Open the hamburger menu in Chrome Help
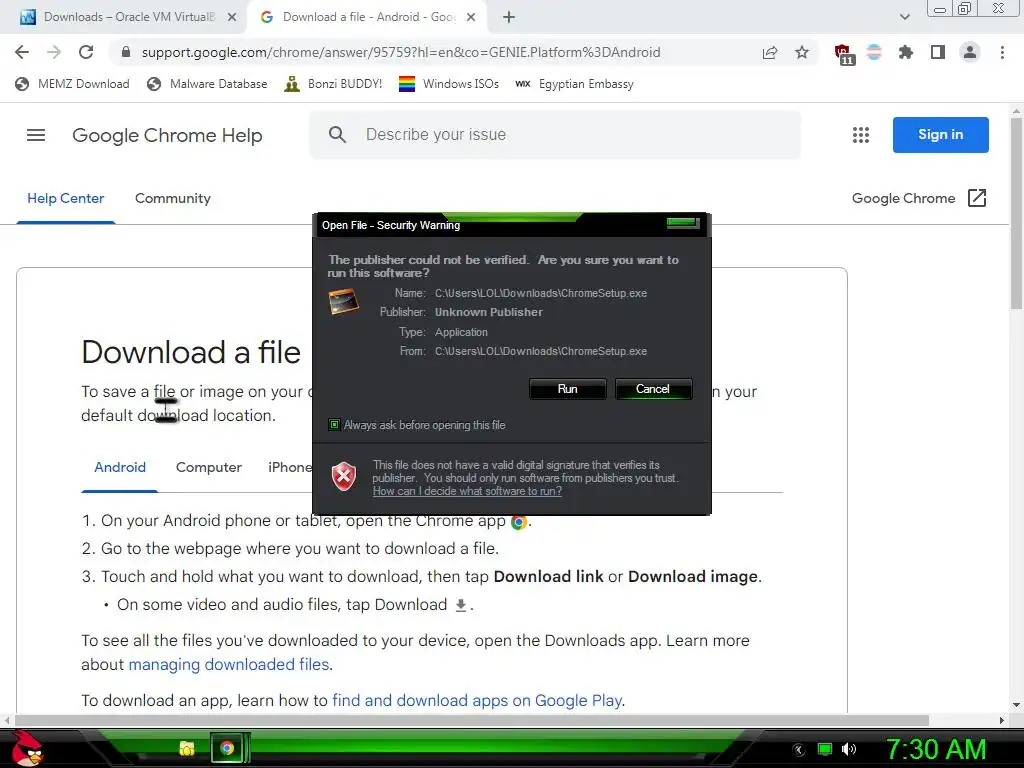1024x768 pixels. [x=36, y=135]
